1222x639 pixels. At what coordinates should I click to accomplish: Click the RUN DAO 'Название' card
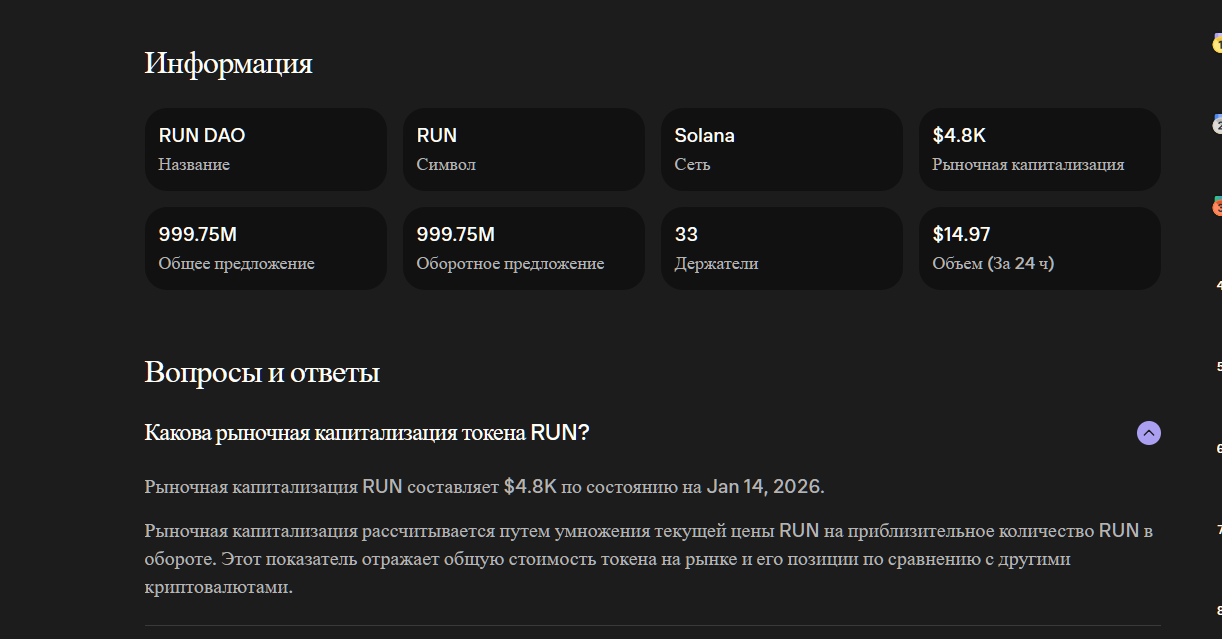[x=265, y=149]
